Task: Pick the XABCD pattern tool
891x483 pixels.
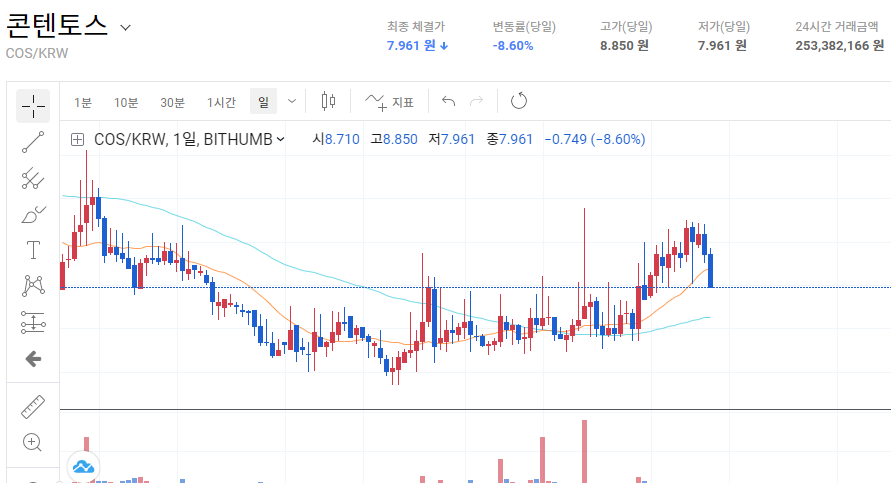Action: tap(33, 286)
